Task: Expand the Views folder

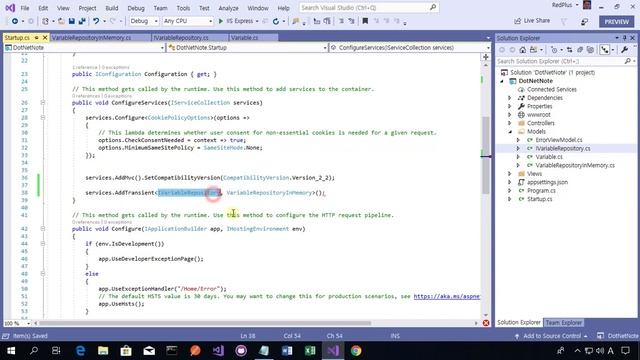Action: coord(510,174)
